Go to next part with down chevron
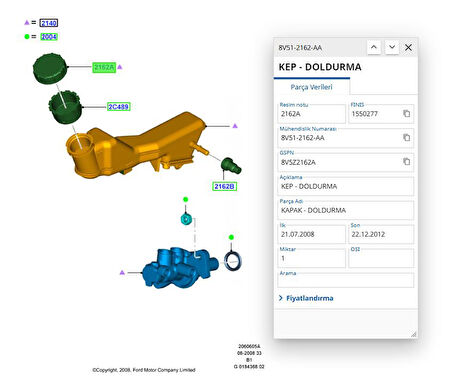Screen dimensions: 452x388 pyautogui.click(x=392, y=47)
